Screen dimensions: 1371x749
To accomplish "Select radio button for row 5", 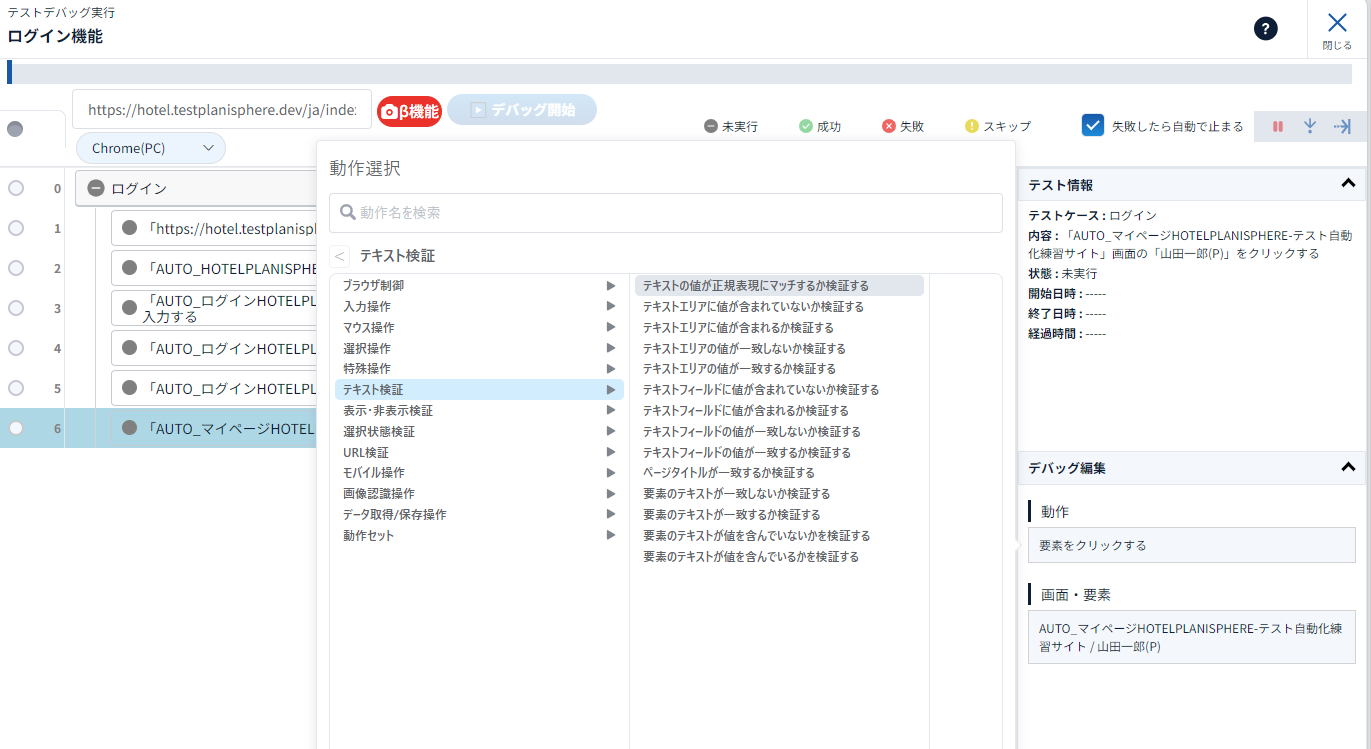I will (16, 388).
